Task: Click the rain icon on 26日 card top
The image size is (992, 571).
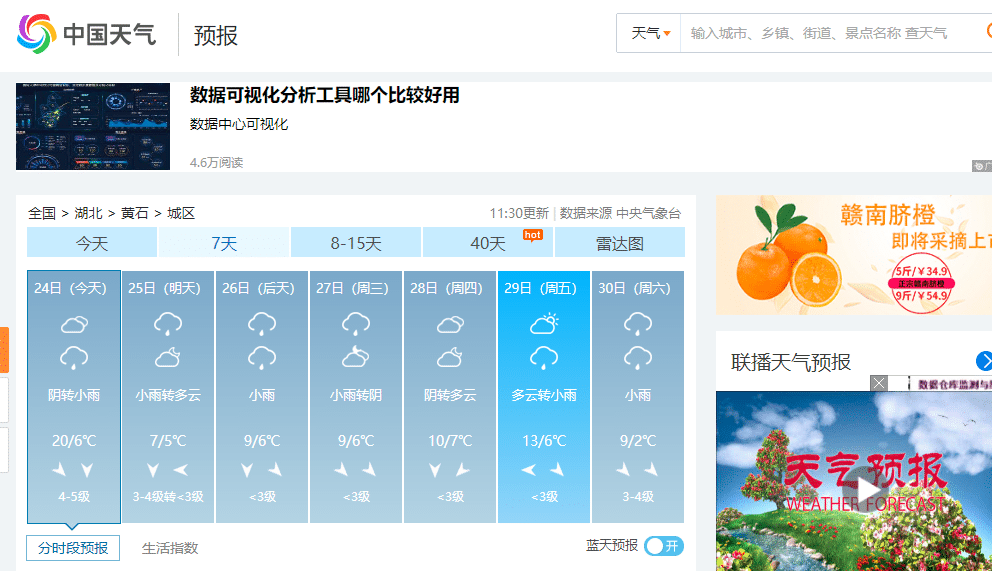Action: [262, 324]
